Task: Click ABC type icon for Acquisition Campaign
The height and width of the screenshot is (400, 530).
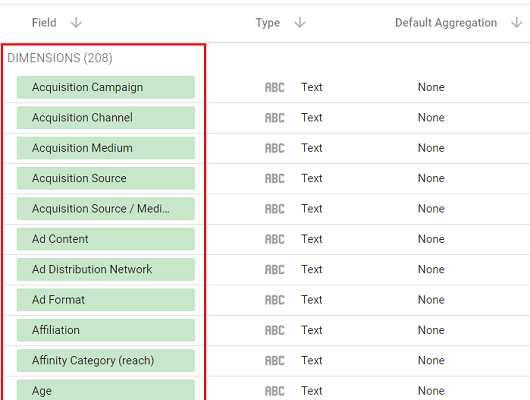Action: [x=274, y=87]
